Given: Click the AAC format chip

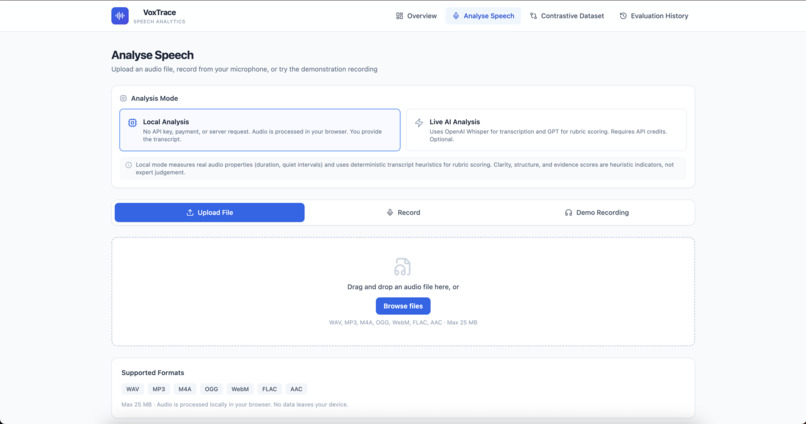Looking at the screenshot, I should coord(296,389).
